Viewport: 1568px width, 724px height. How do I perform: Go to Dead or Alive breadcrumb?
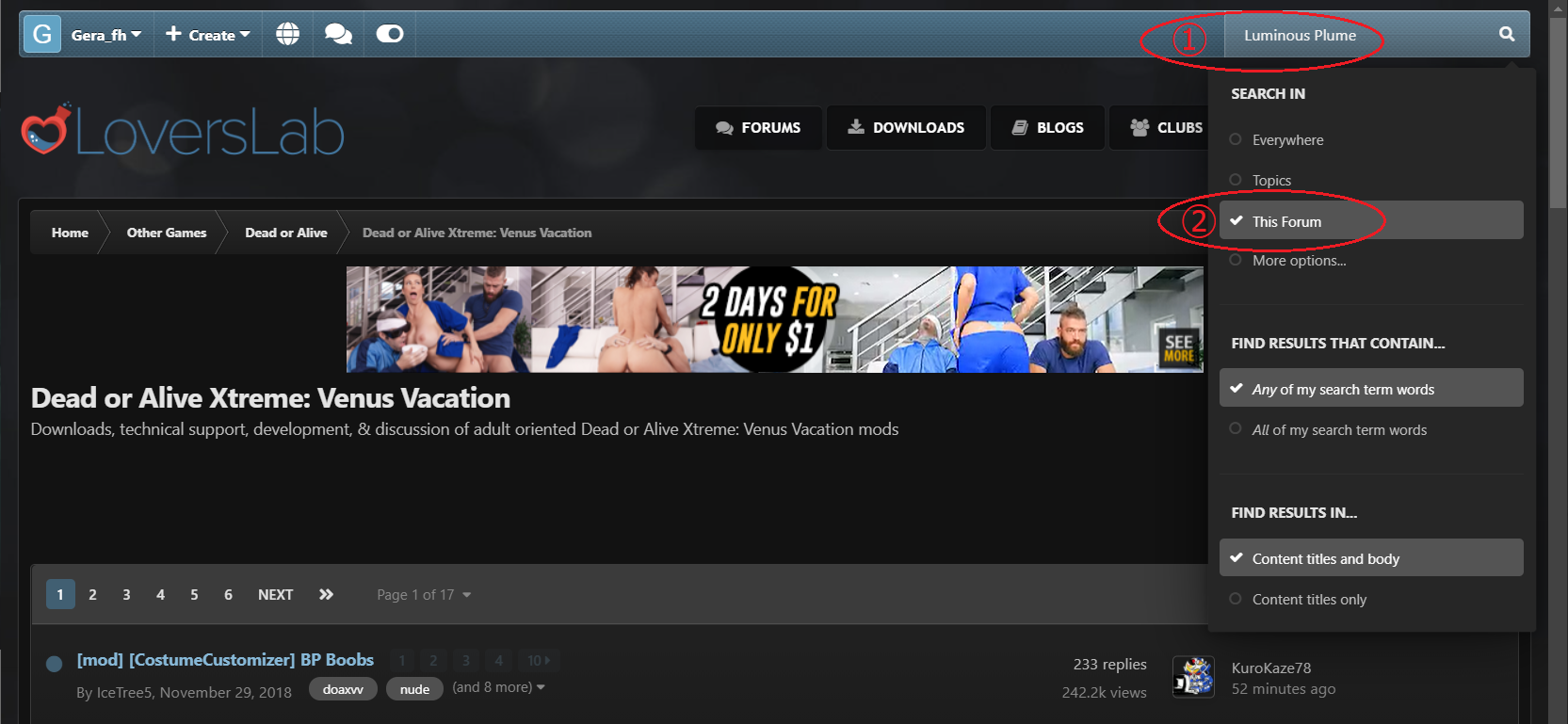[286, 233]
